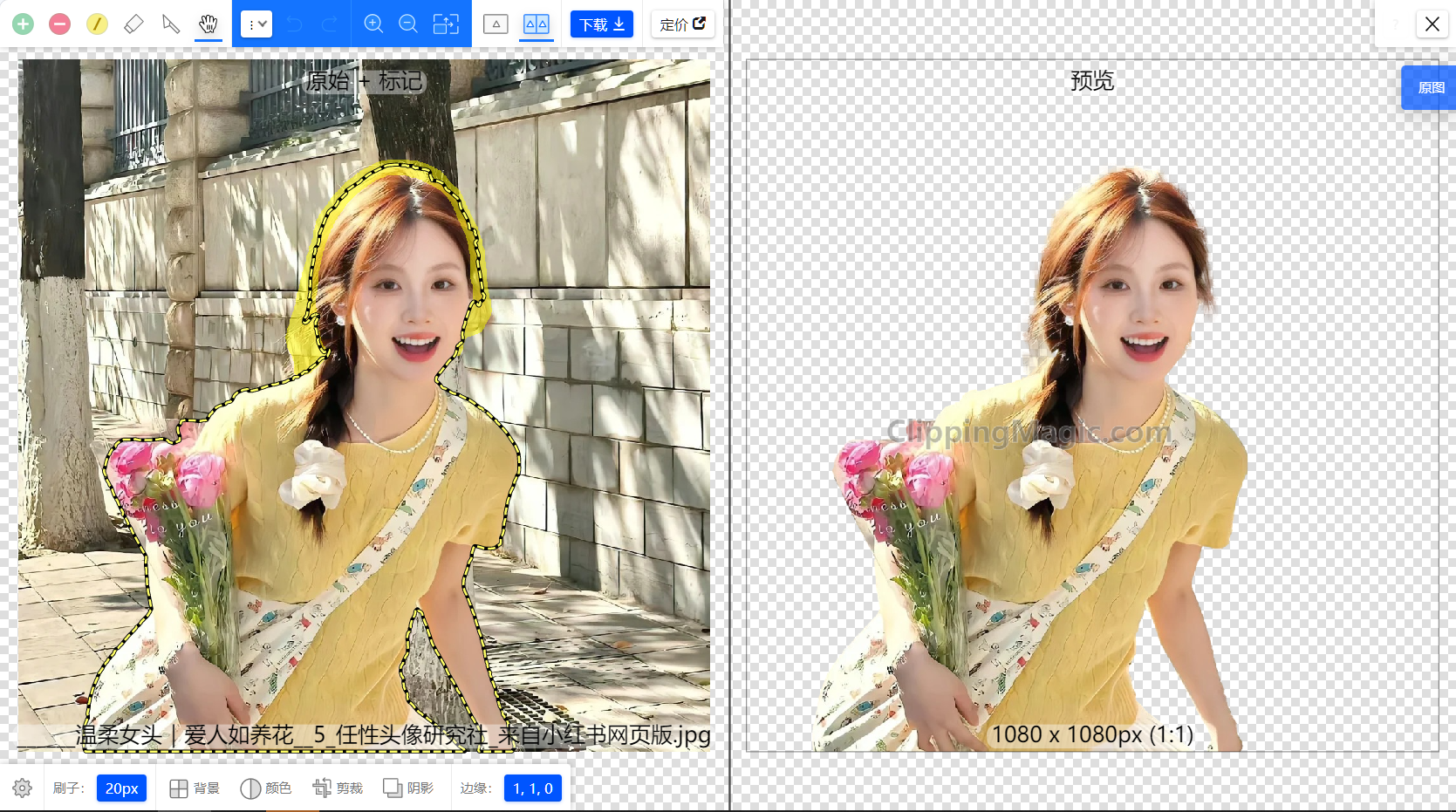This screenshot has width=1456, height=812.
Task: Click the 预览 heading text
Action: click(x=1092, y=81)
